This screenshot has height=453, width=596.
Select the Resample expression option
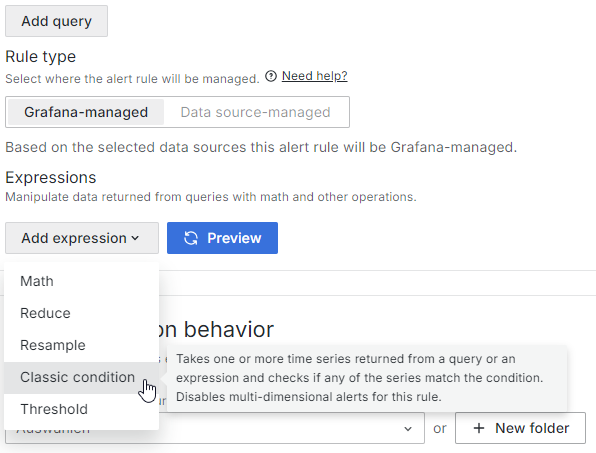tap(81, 345)
